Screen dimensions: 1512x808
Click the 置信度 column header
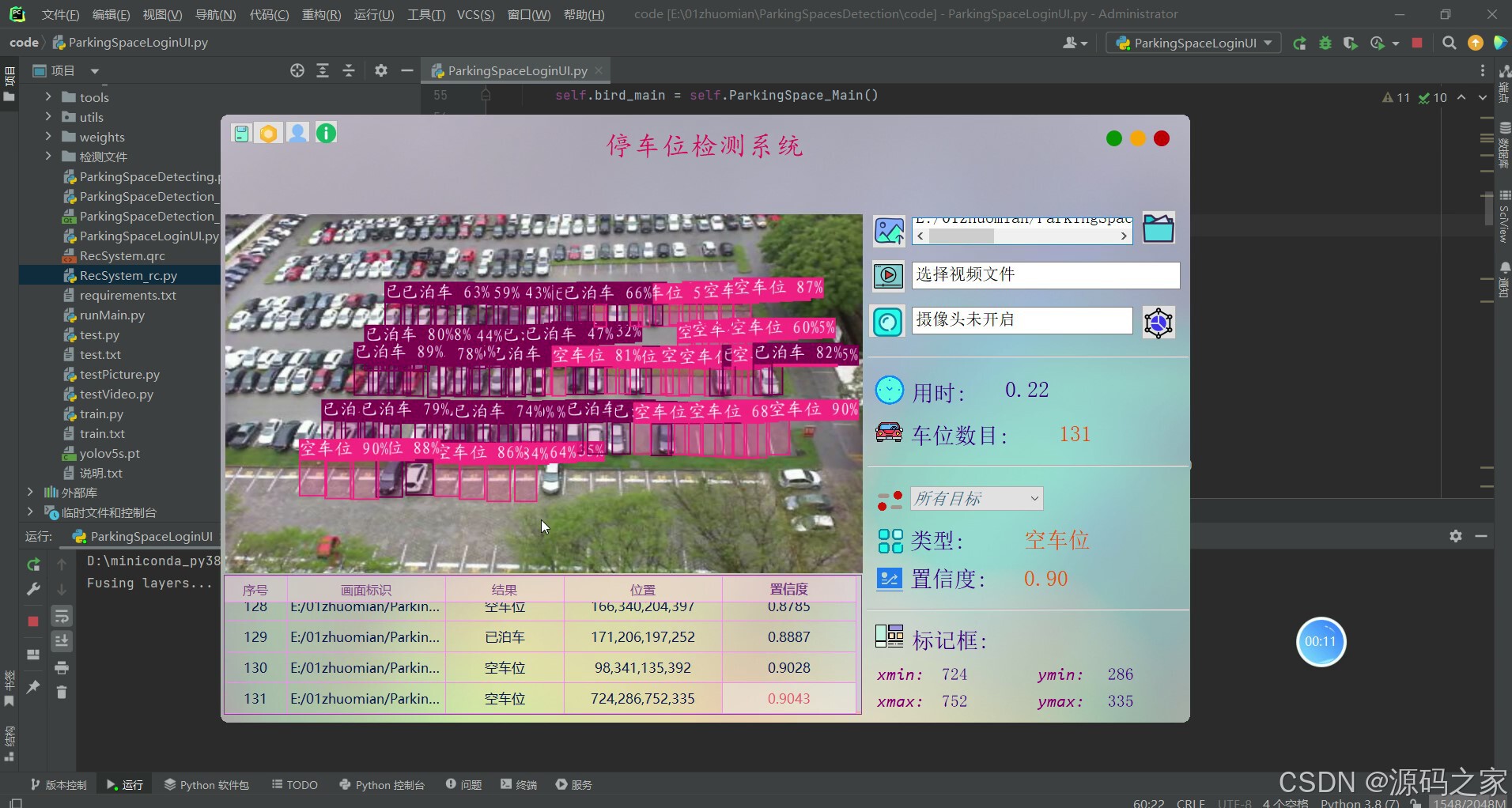(789, 590)
